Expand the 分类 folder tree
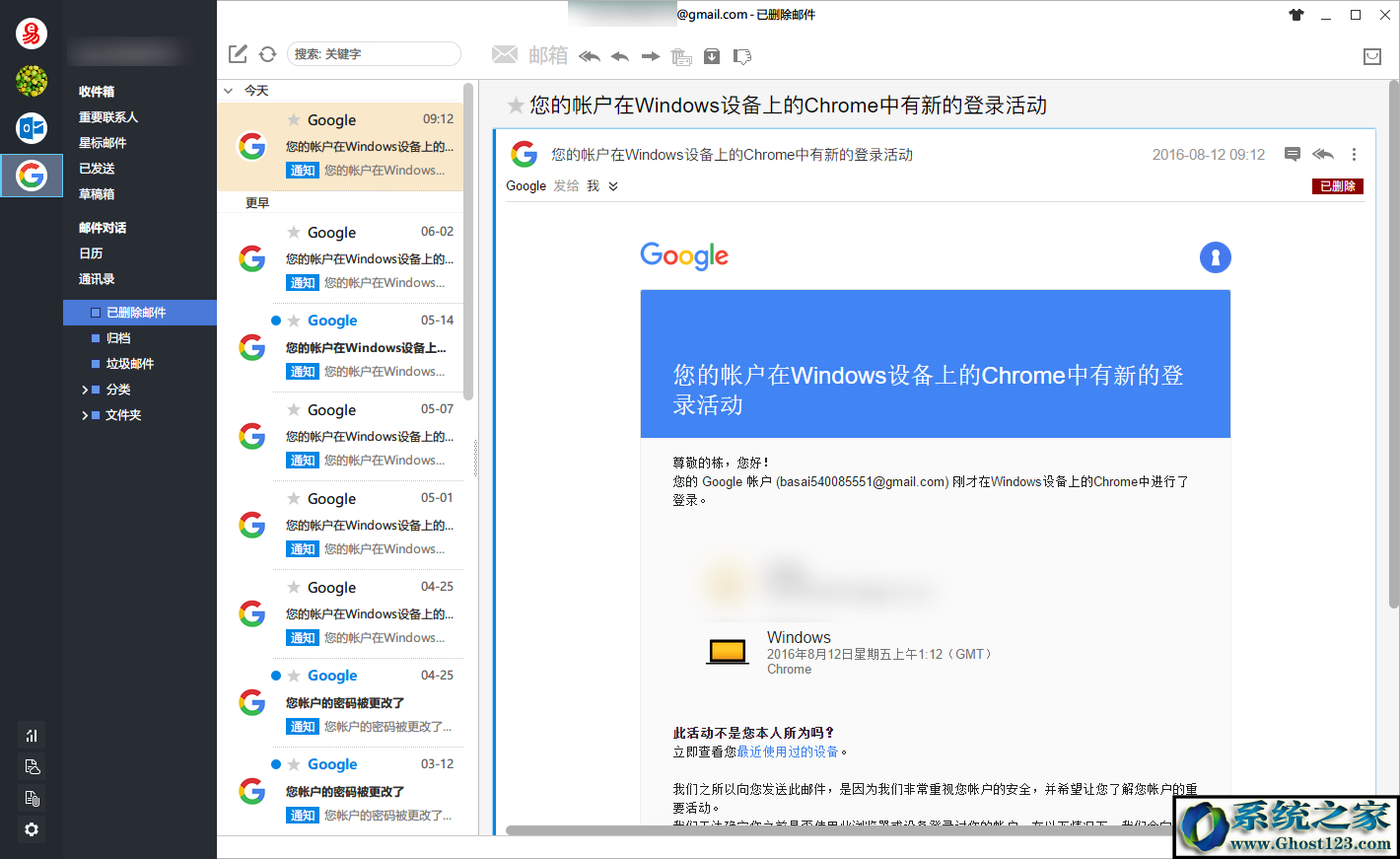The image size is (1400, 859). [85, 390]
